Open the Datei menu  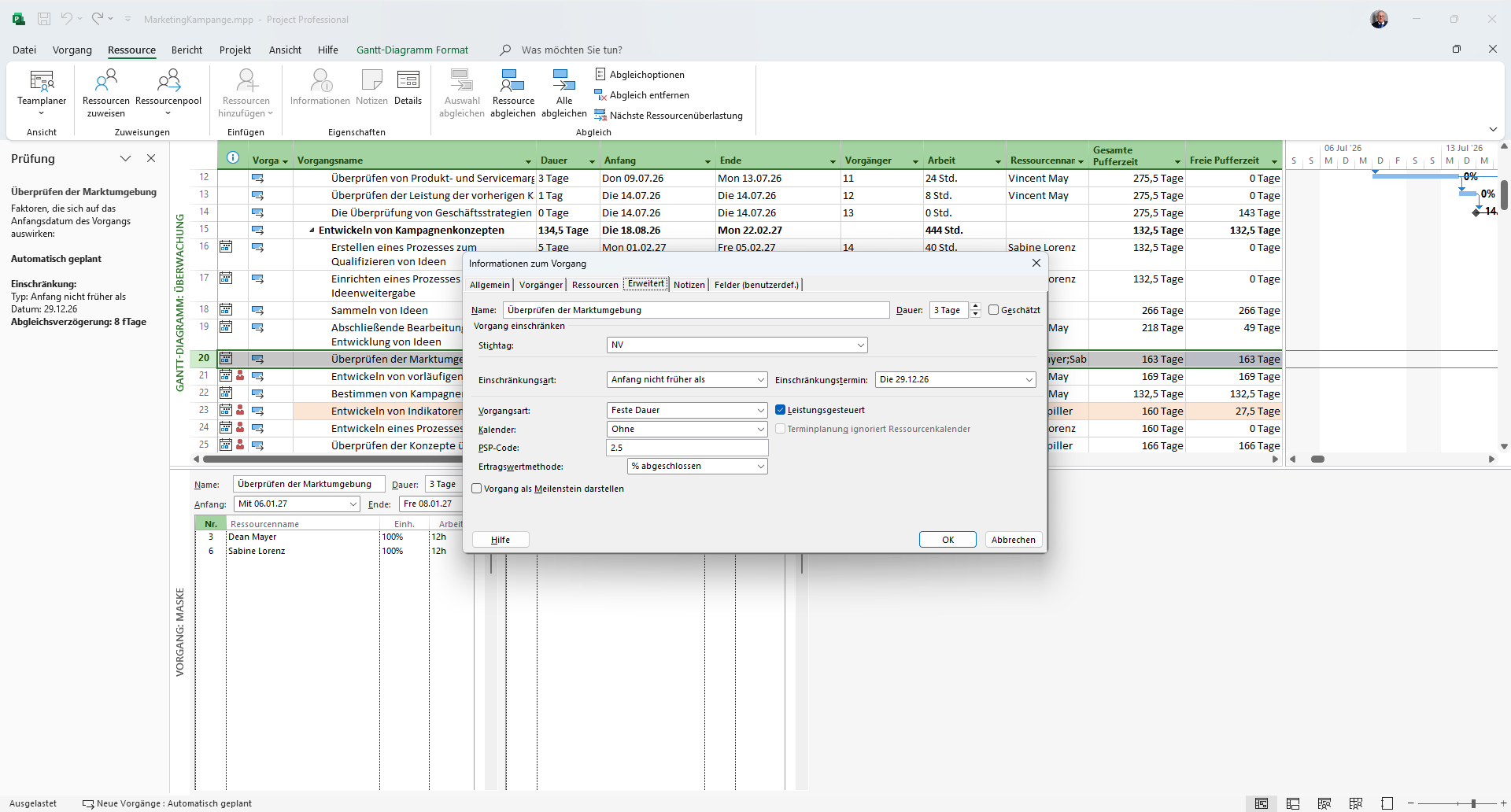tap(24, 50)
